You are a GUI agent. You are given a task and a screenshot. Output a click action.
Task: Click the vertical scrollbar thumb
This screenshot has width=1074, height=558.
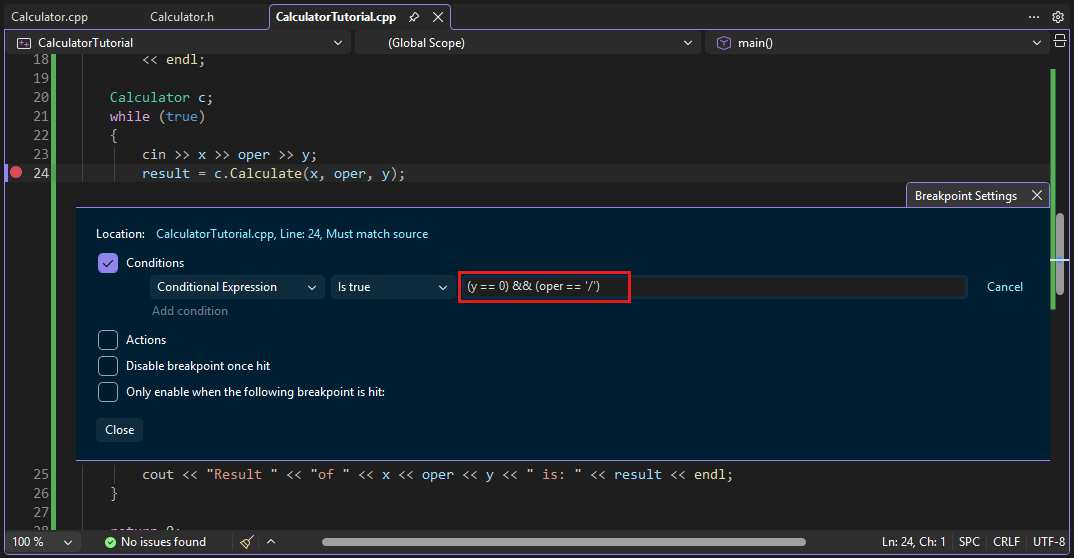tap(1060, 254)
